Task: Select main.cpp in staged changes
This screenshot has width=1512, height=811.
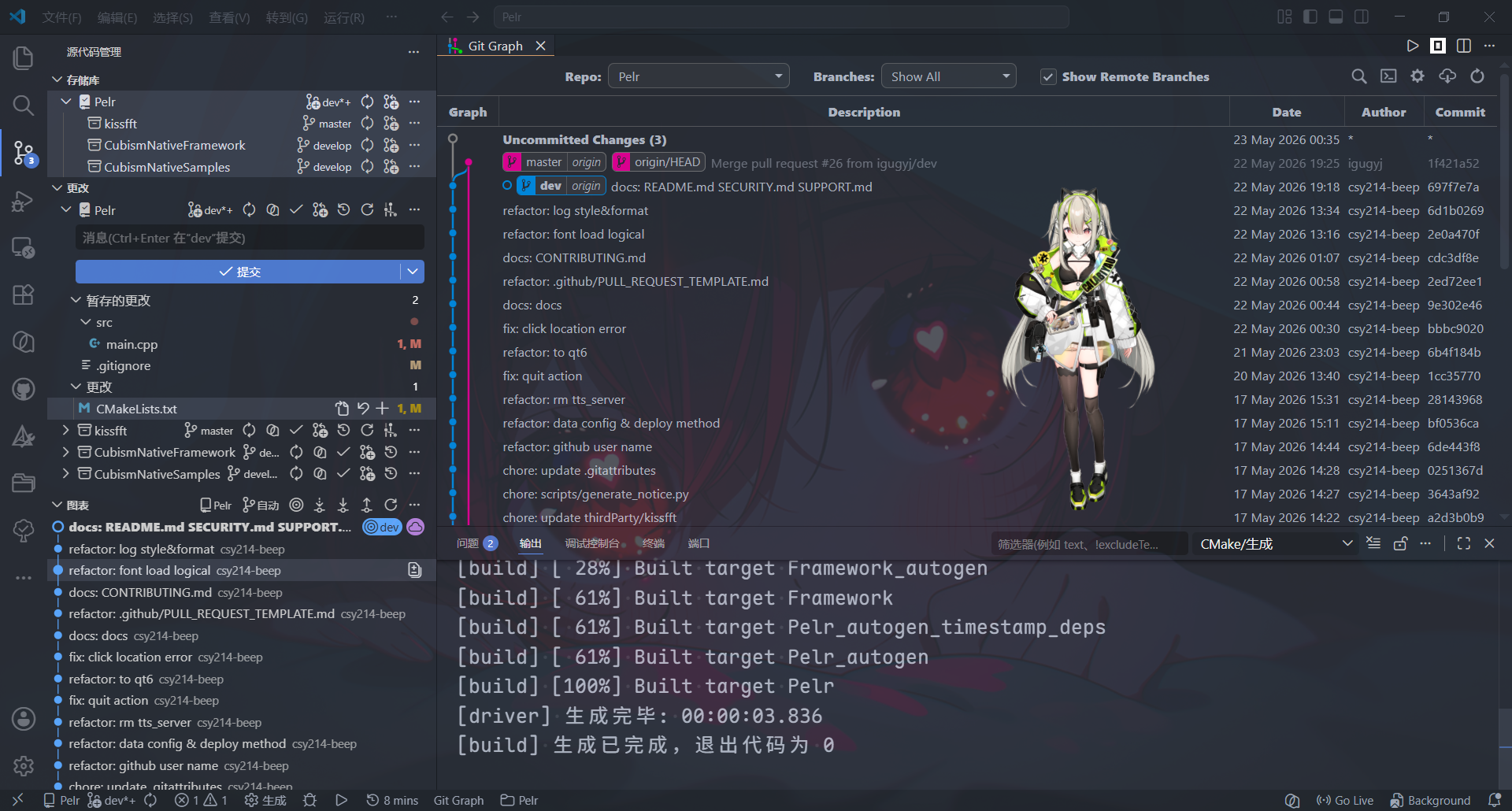Action: tap(132, 344)
